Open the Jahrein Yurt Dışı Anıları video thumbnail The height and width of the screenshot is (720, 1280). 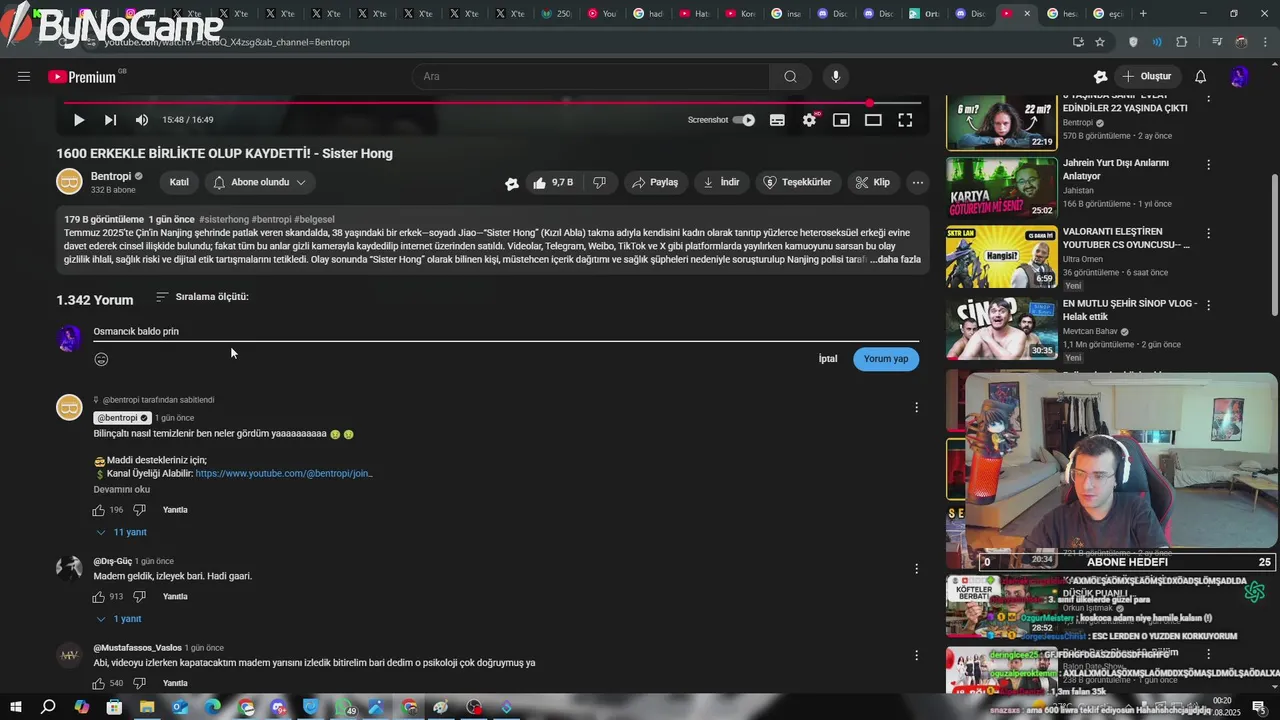click(x=1002, y=188)
